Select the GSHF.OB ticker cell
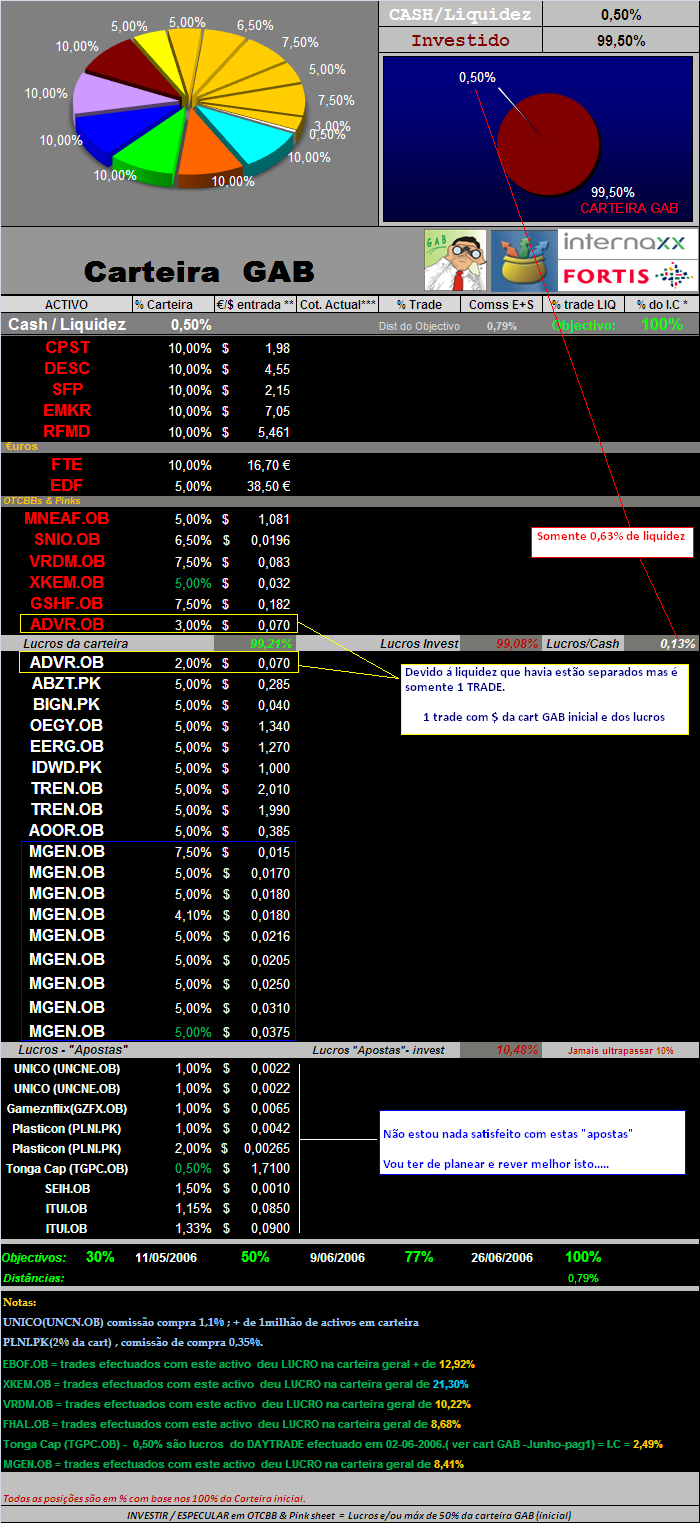 67,603
